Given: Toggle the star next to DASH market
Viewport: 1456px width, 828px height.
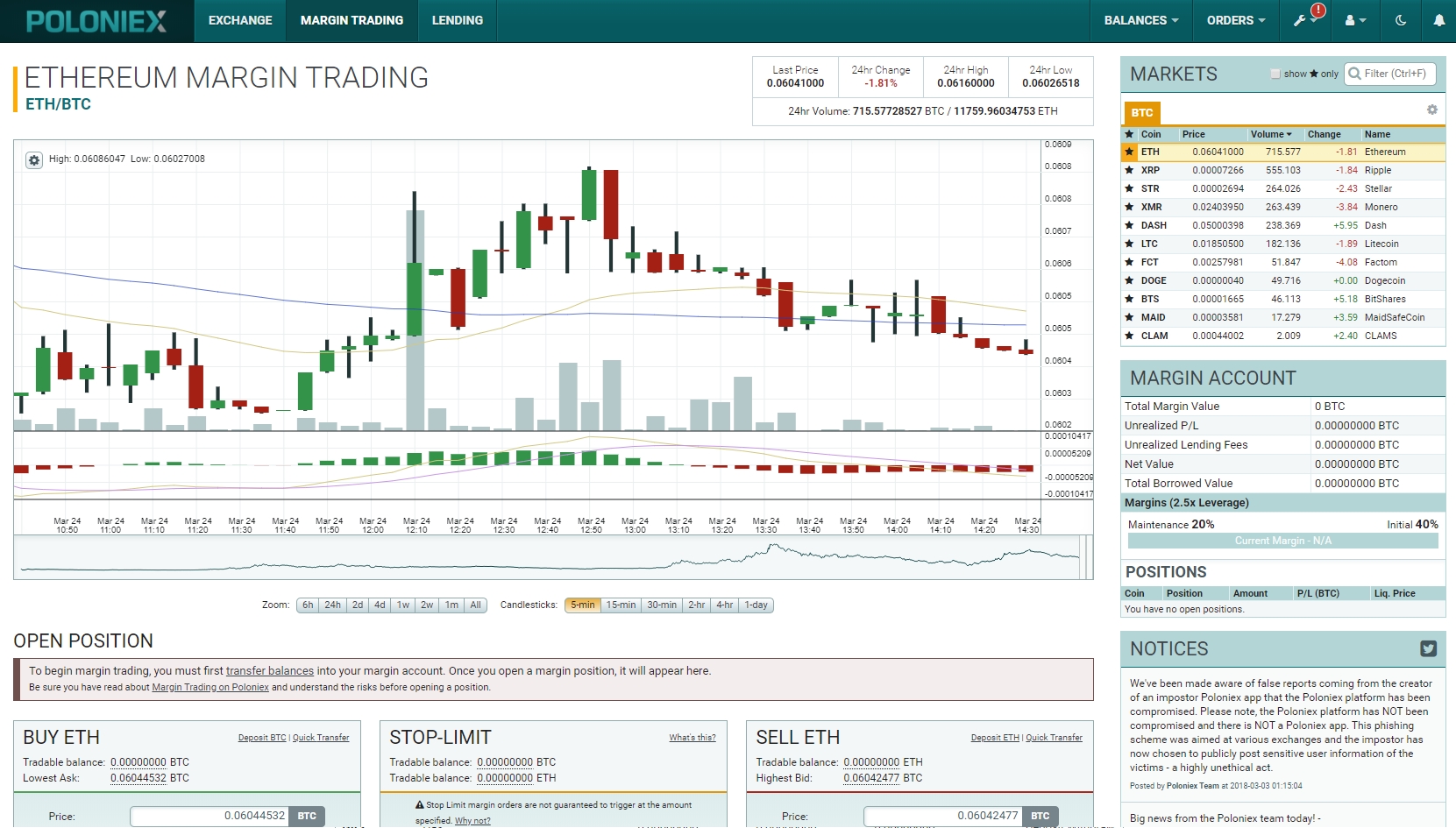Looking at the screenshot, I should (x=1129, y=225).
